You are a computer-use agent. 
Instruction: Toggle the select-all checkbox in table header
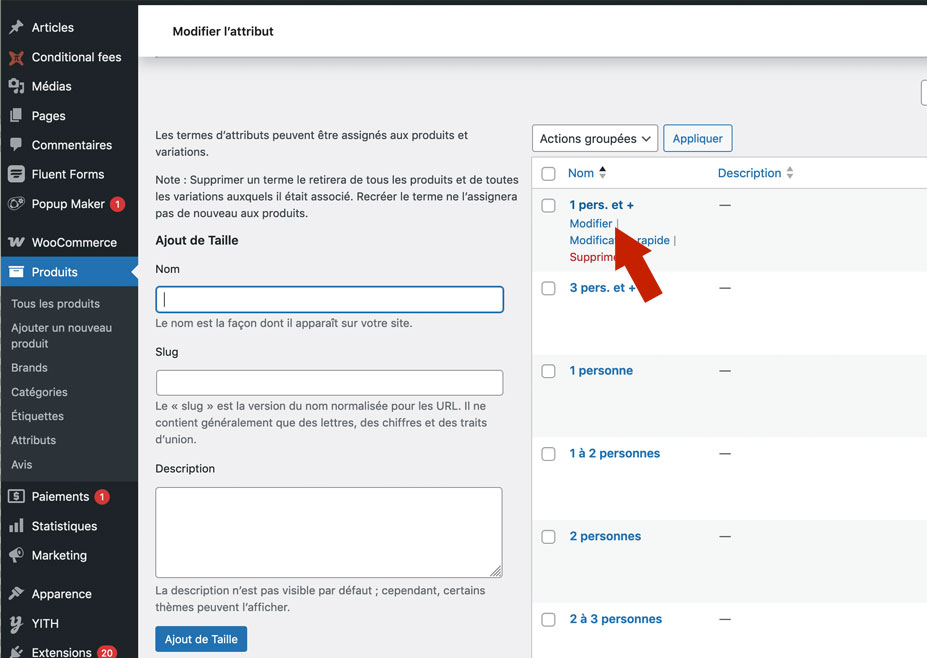(x=548, y=174)
